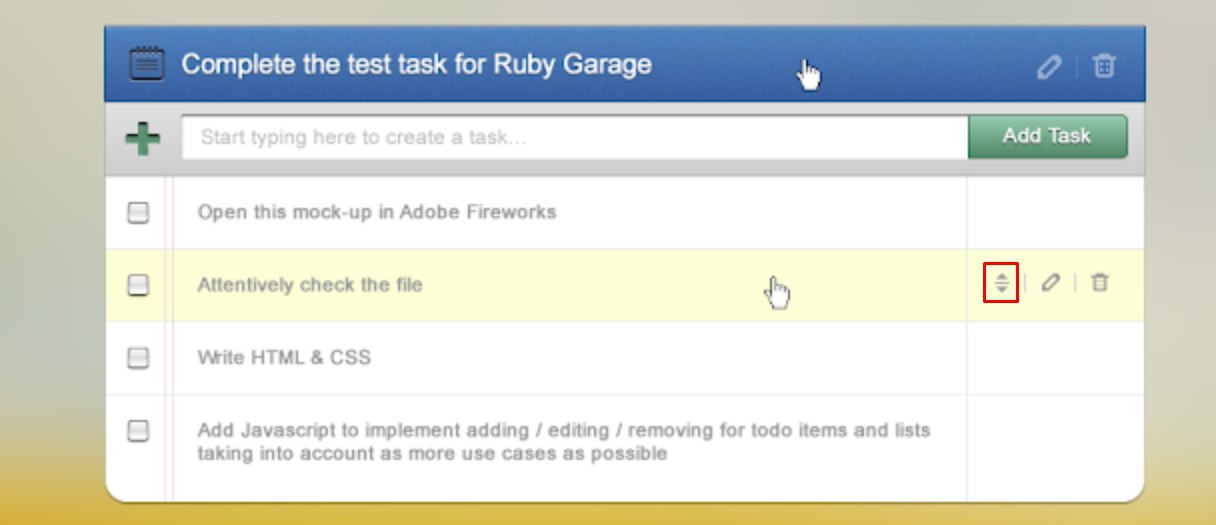
Task: Delete the project using header trash icon
Action: (1103, 67)
